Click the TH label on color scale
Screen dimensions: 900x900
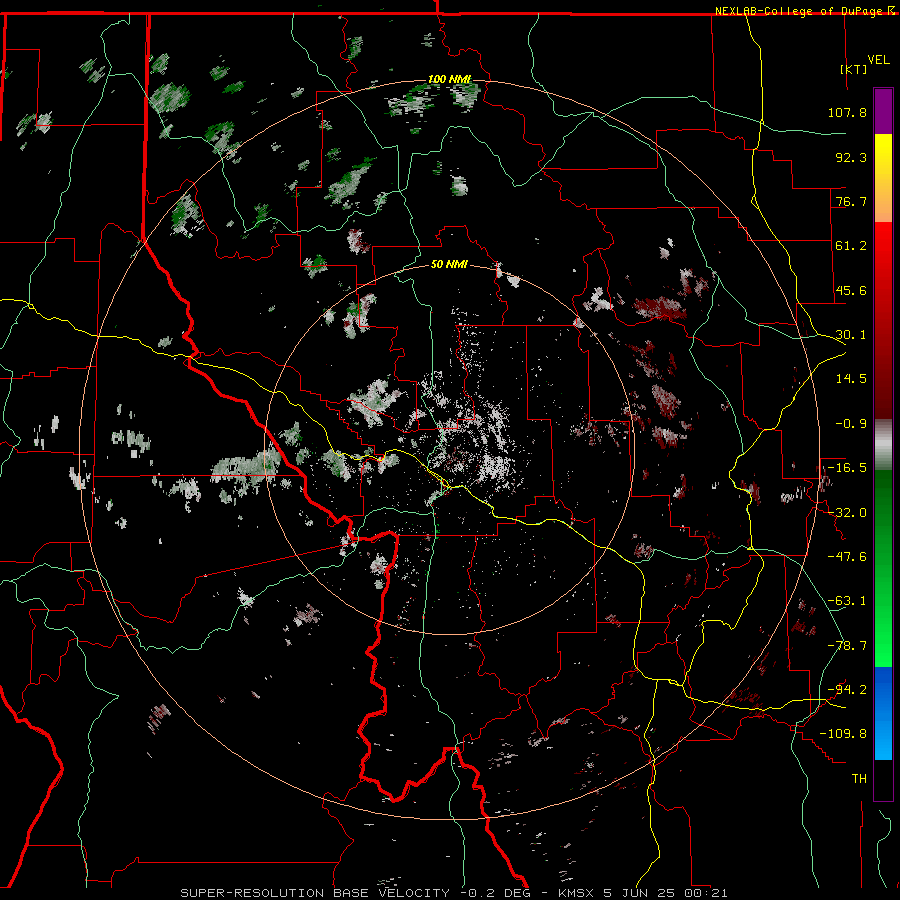[859, 779]
